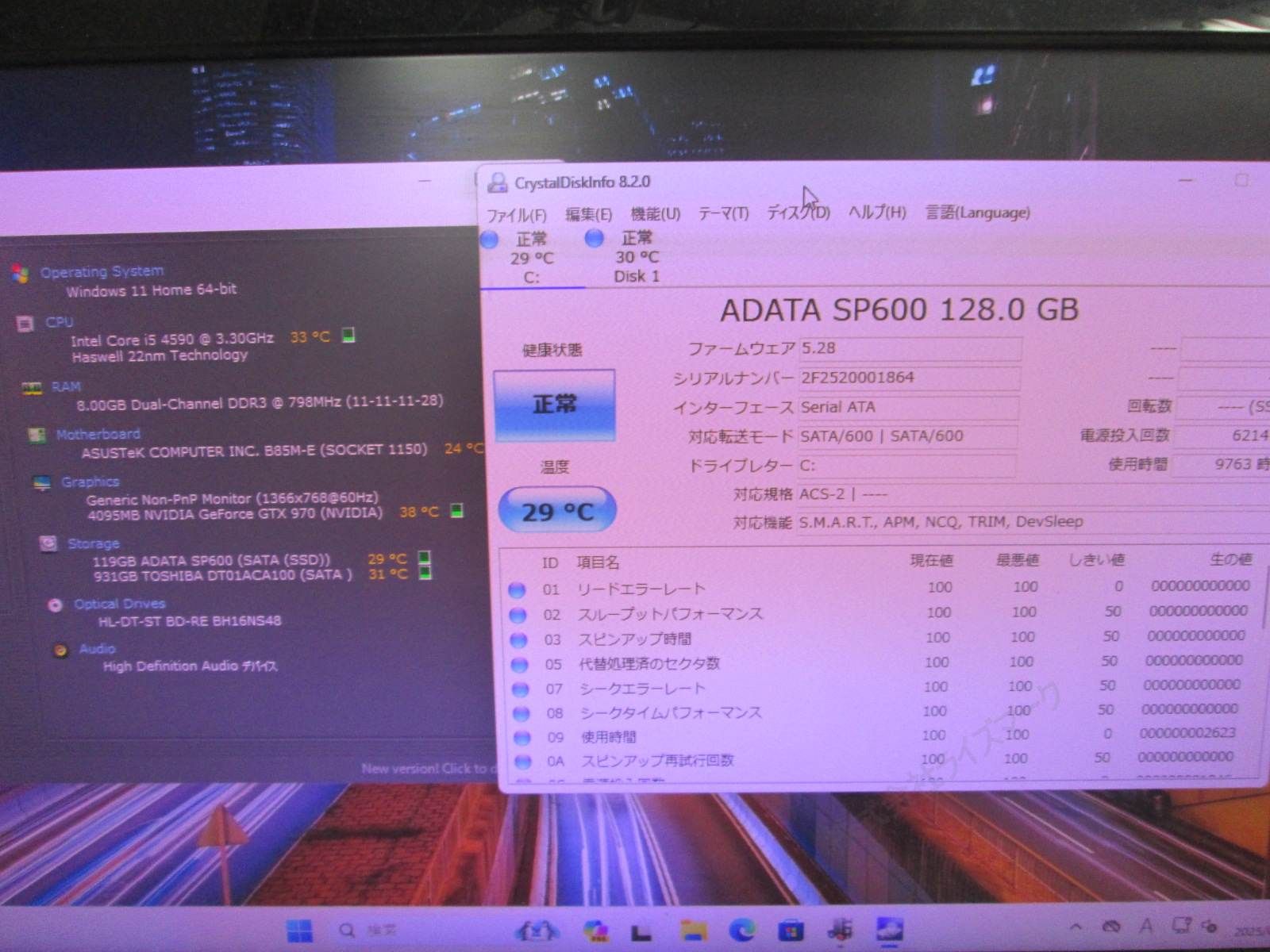This screenshot has width=1270, height=952.
Task: Click the 最悪値 column header
Action: click(x=1018, y=560)
